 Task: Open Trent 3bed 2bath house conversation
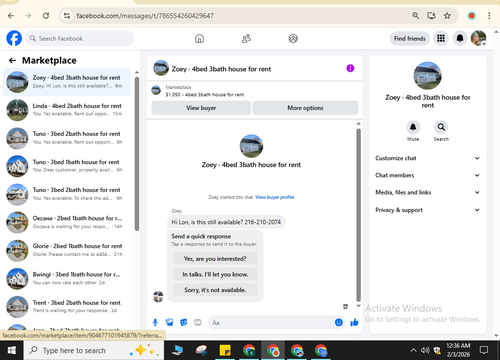point(67,306)
